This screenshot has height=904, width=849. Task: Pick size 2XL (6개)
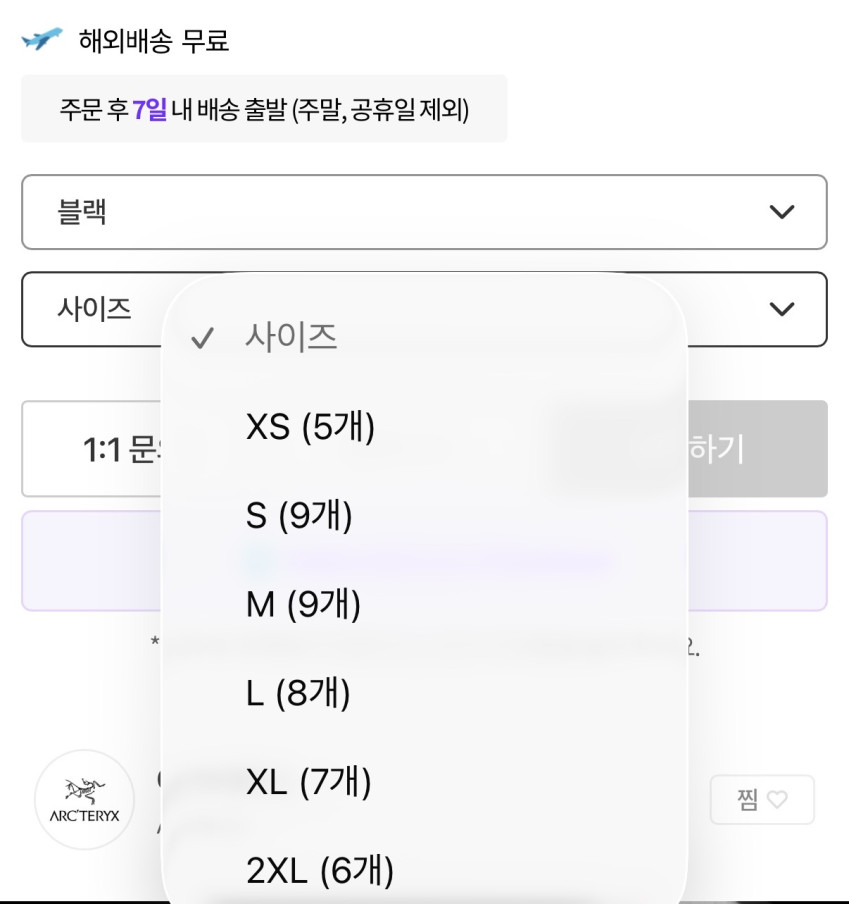click(320, 870)
